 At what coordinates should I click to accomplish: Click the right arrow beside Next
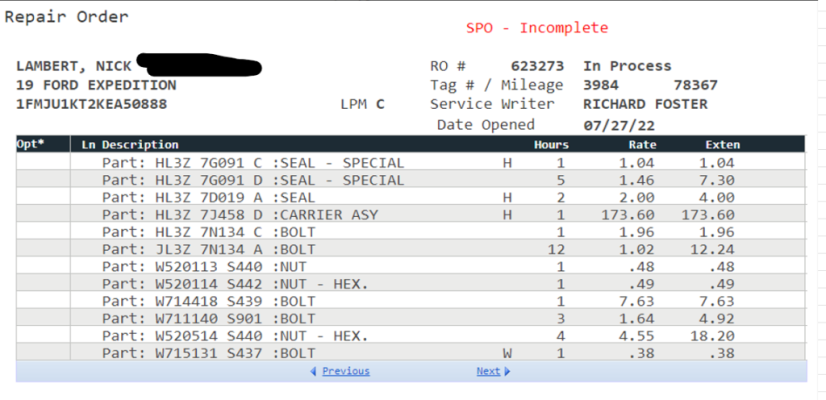[x=507, y=372]
